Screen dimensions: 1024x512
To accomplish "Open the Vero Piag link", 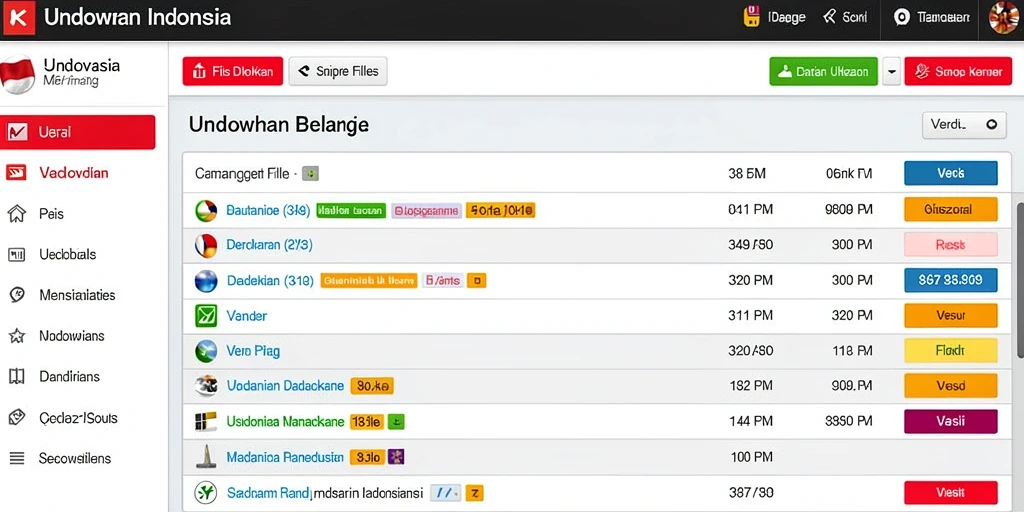I will 253,351.
